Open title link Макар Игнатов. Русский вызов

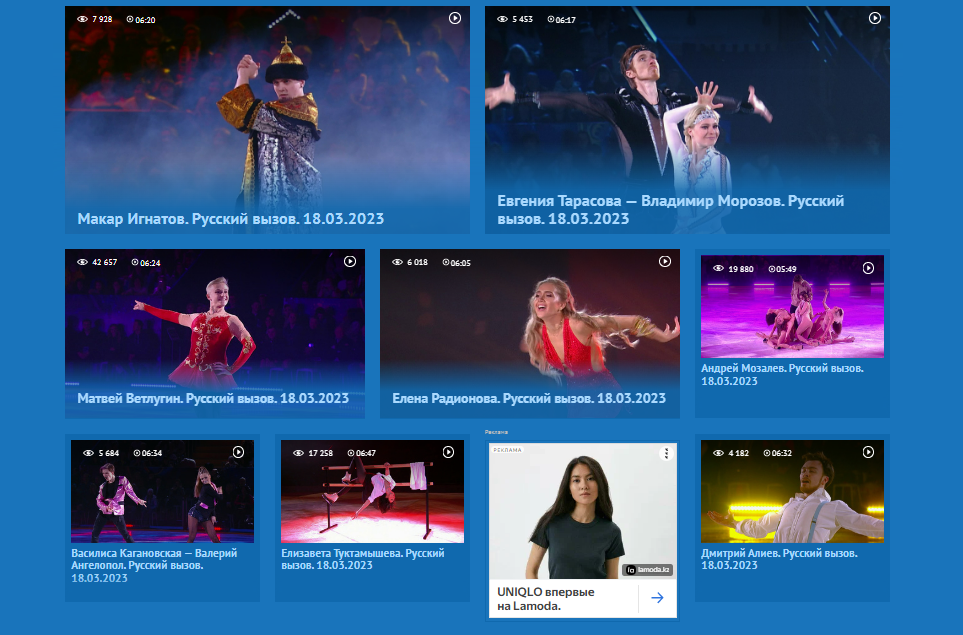click(230, 218)
